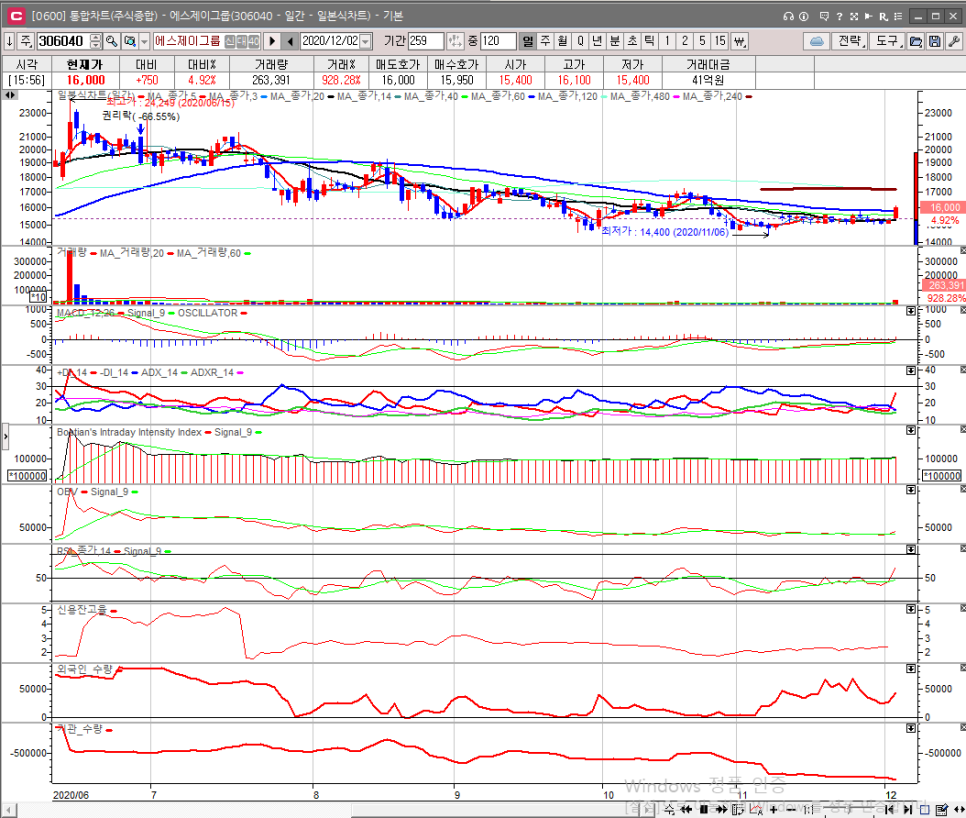Select the 5 interval button

coord(702,41)
